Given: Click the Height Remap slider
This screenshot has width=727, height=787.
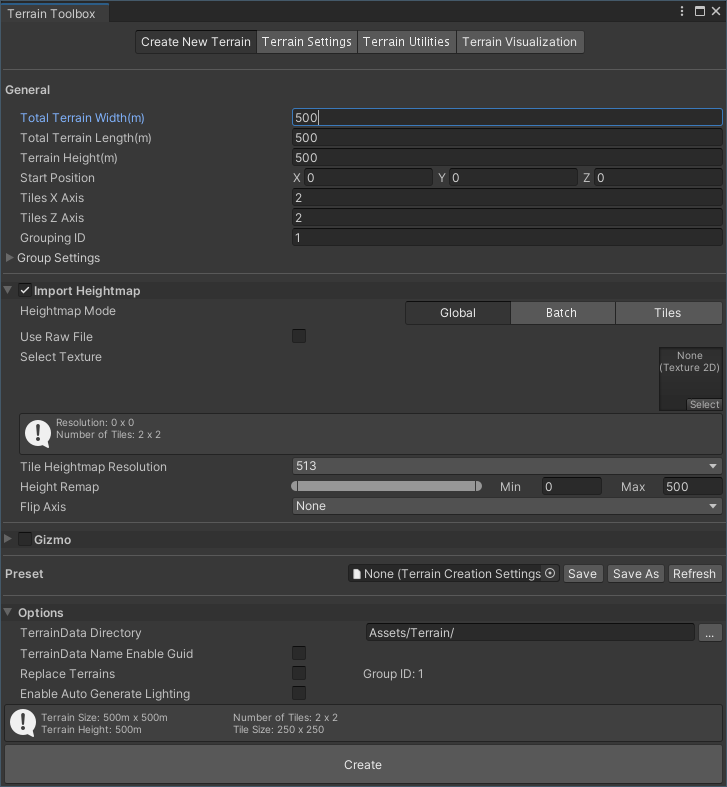Looking at the screenshot, I should pyautogui.click(x=387, y=487).
